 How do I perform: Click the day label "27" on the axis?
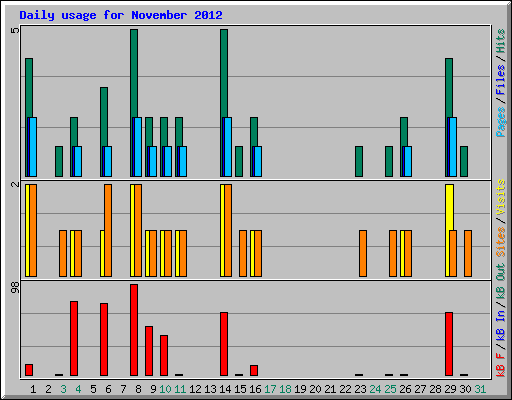pyautogui.click(x=420, y=389)
